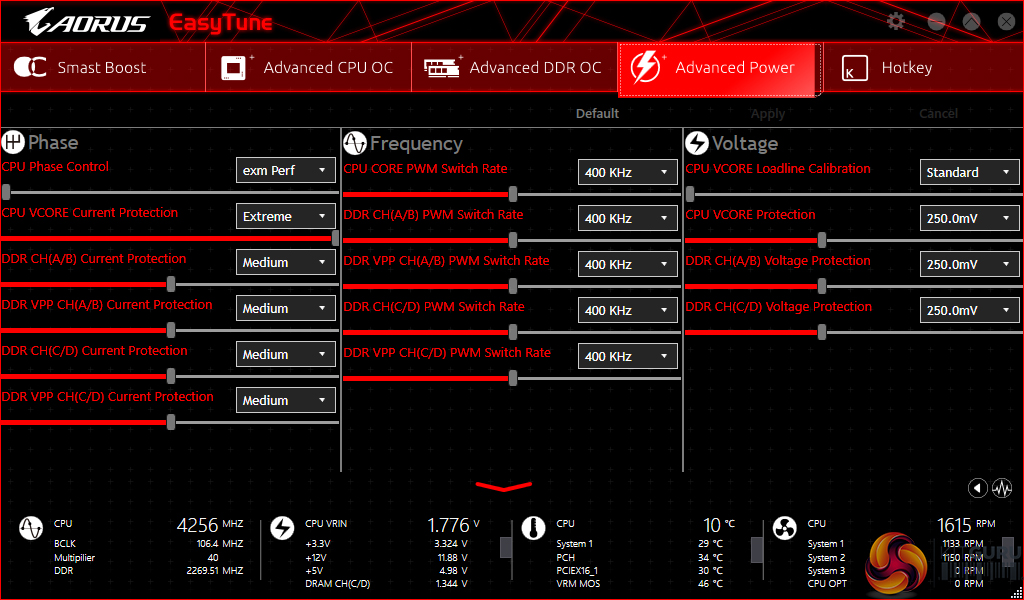Screen dimensions: 1024x600
Task: Click the Advanced Power lightning icon
Action: [x=648, y=67]
